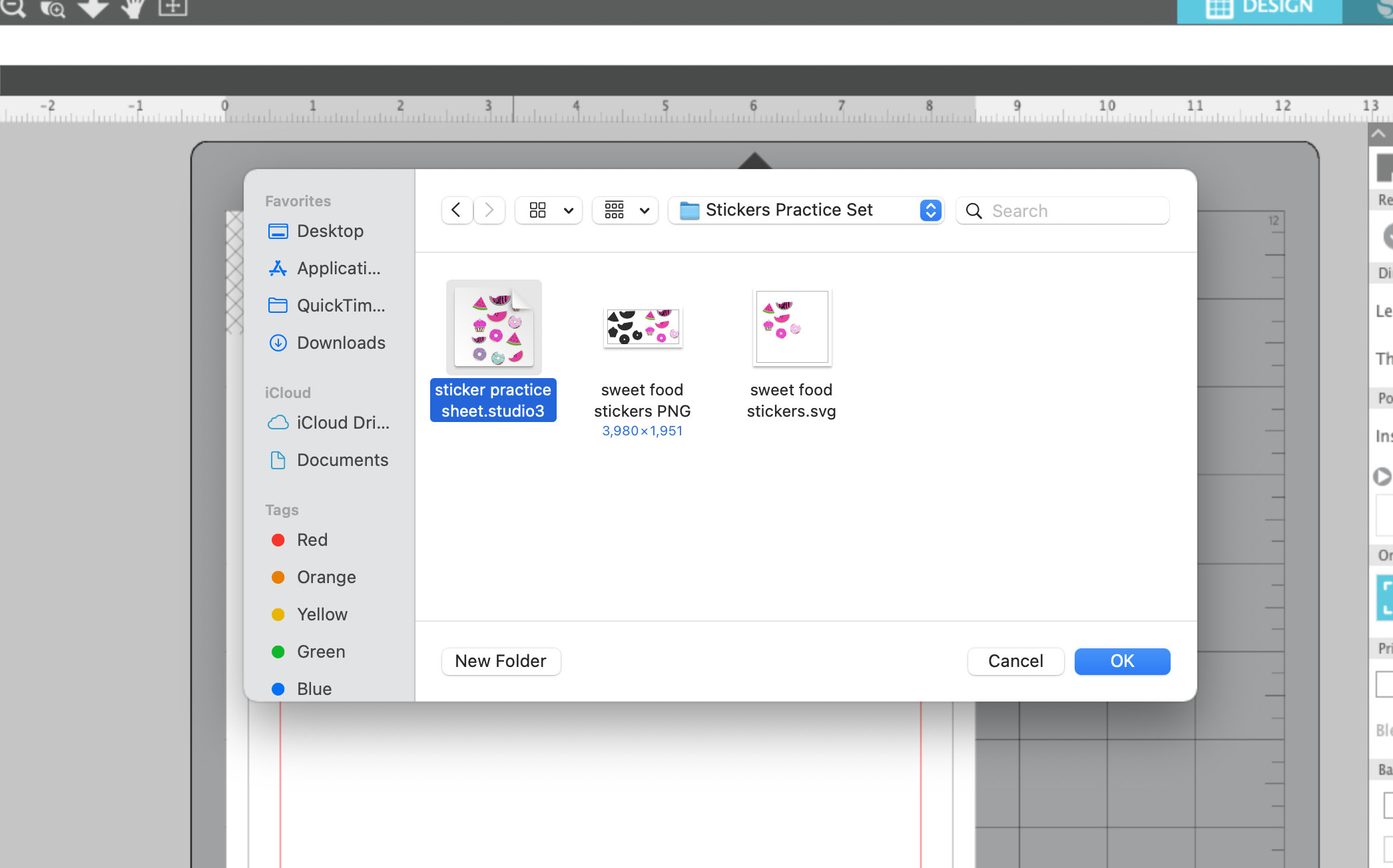Click the fit to window icon

(x=172, y=8)
